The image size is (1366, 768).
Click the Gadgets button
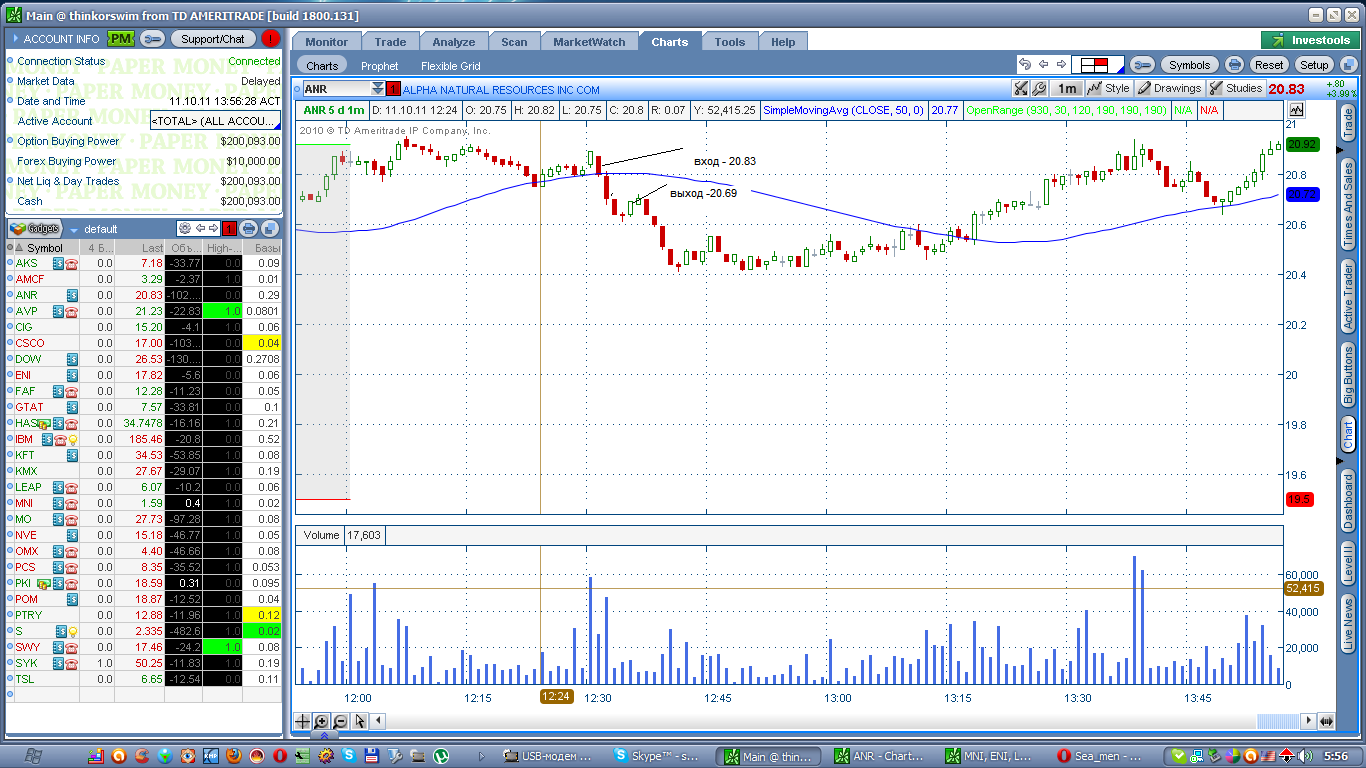[x=35, y=228]
